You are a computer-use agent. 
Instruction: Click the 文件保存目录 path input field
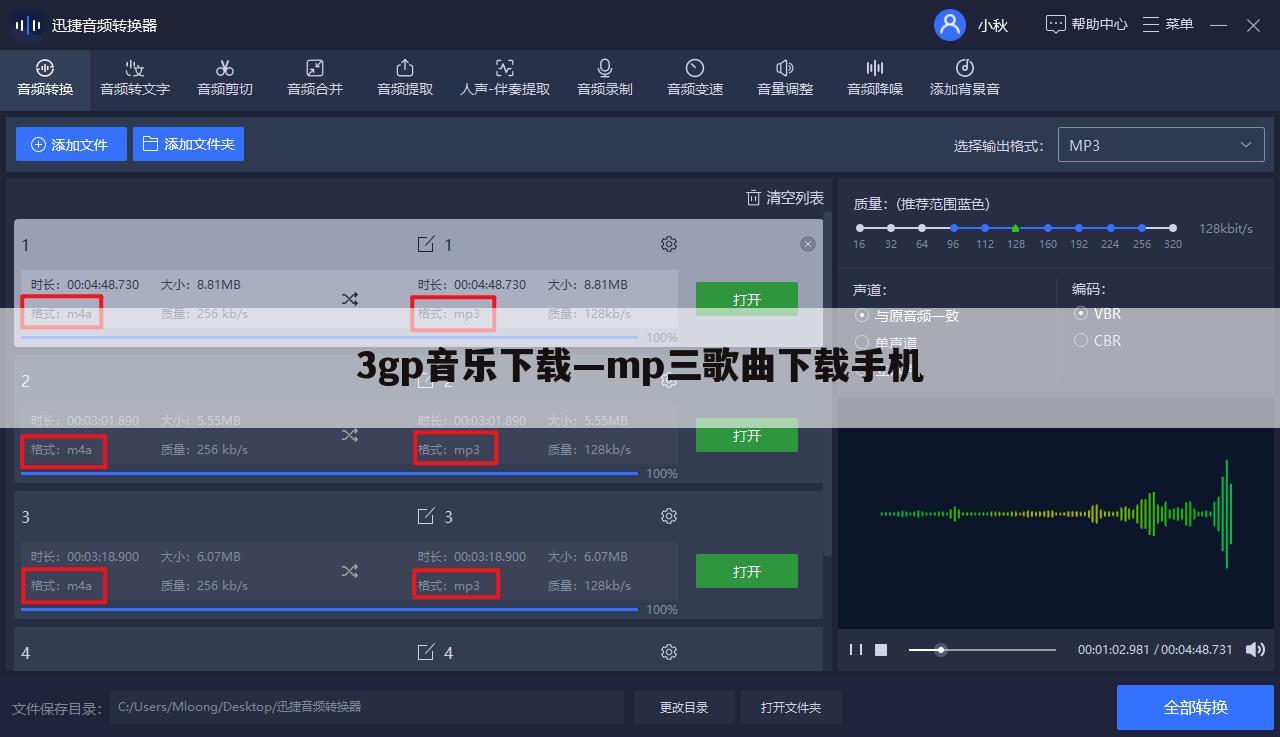367,707
